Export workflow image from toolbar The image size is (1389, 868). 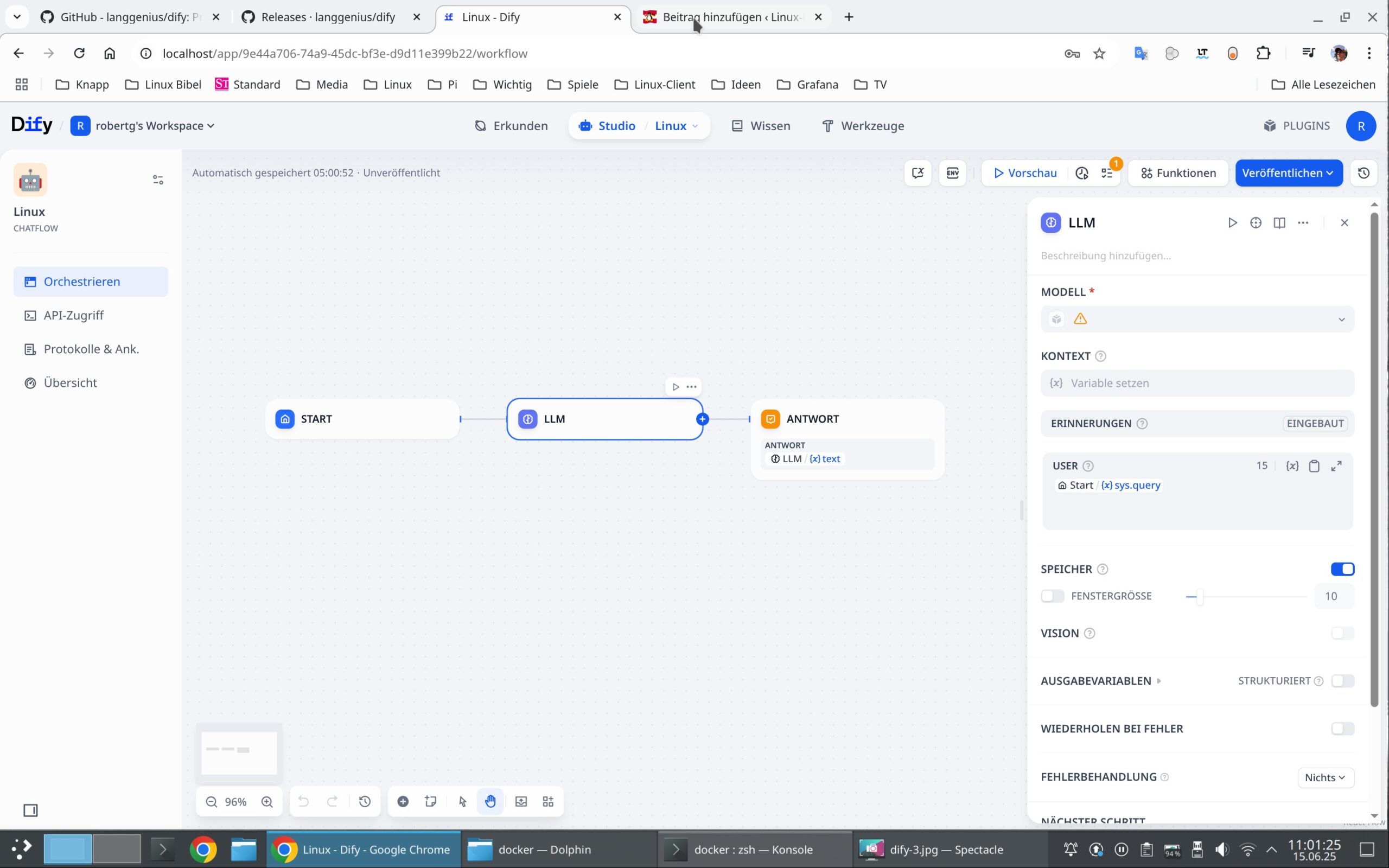(521, 801)
